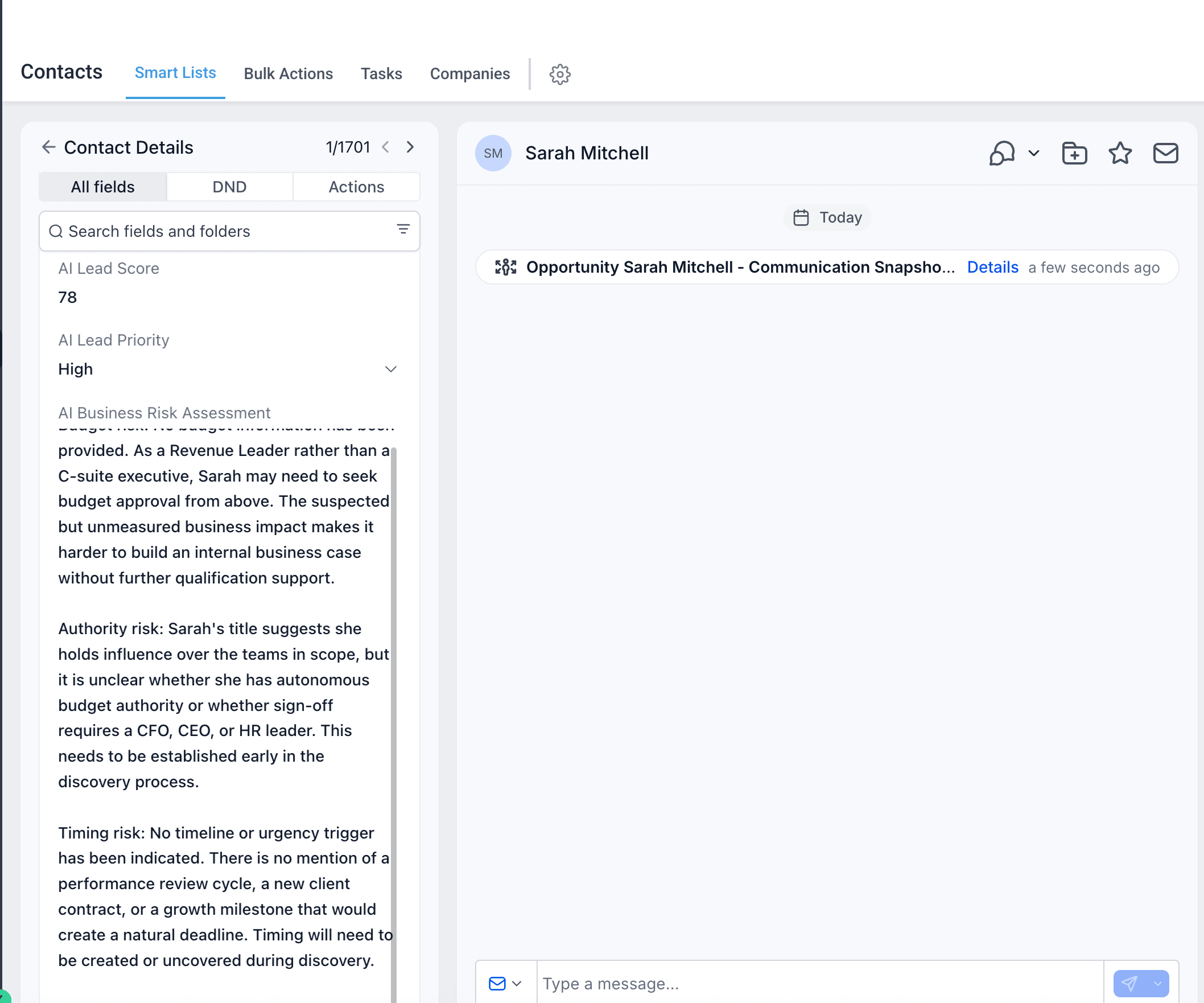Expand the AI Lead Priority dropdown
Image resolution: width=1204 pixels, height=1003 pixels.
point(390,369)
